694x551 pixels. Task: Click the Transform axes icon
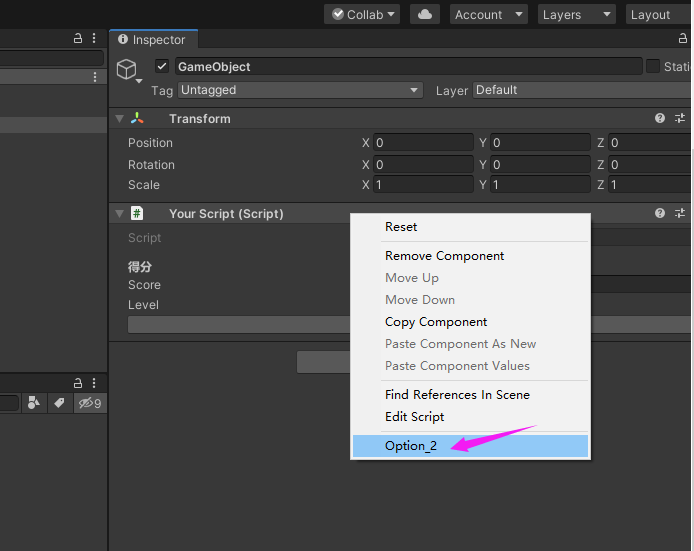tap(137, 118)
